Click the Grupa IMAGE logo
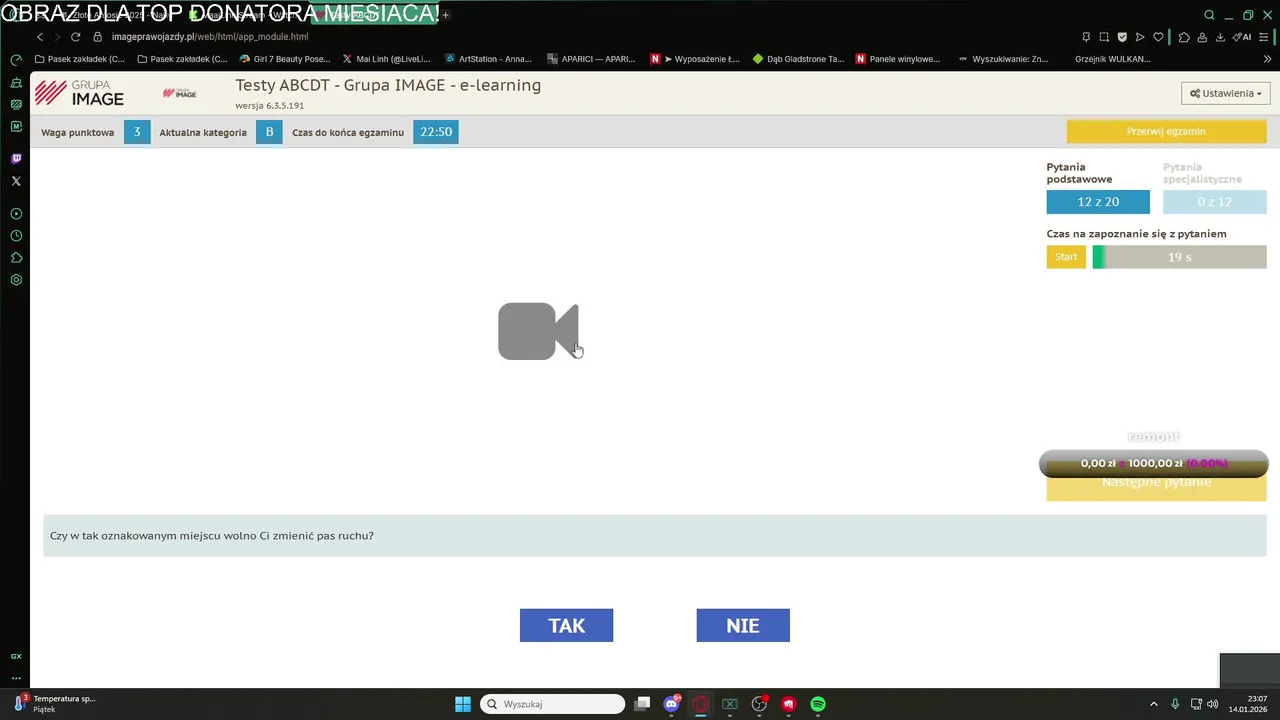Image resolution: width=1280 pixels, height=720 pixels. (79, 93)
